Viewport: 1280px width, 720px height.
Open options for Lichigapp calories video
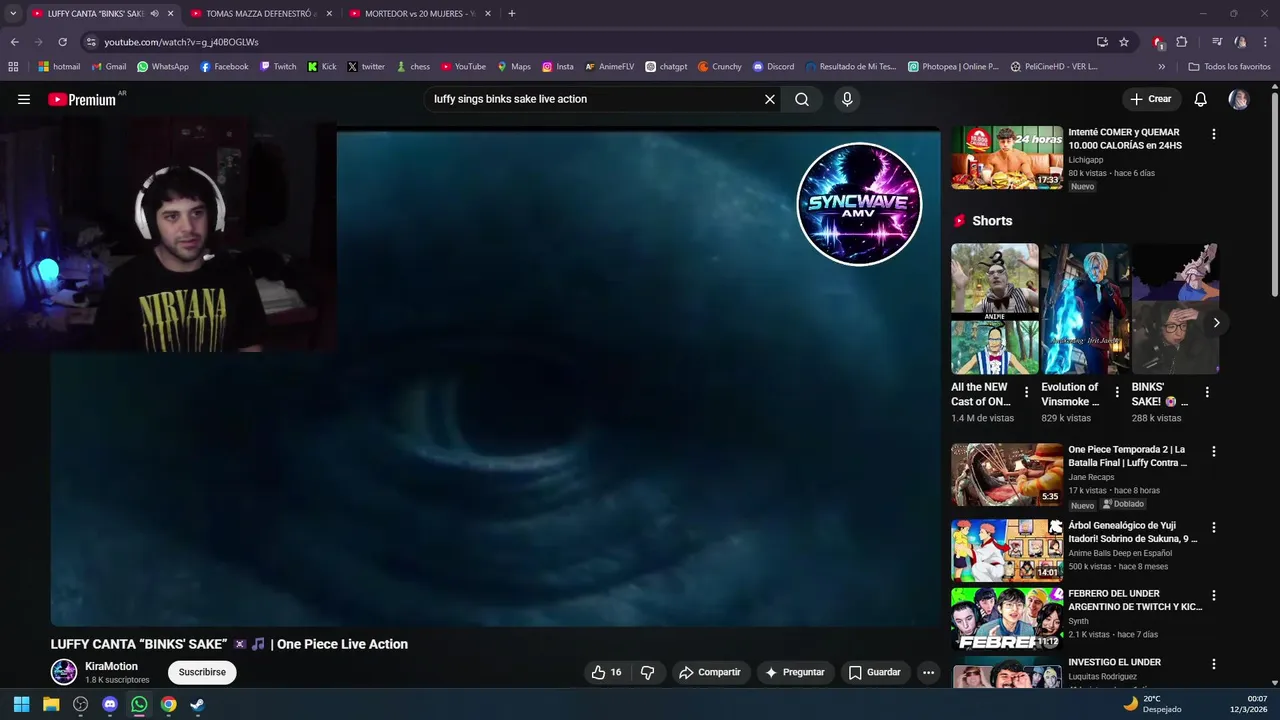[1214, 134]
